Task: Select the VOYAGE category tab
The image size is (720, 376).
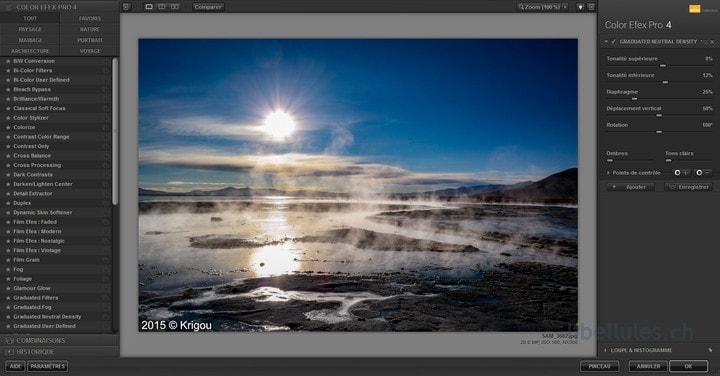Action: (x=90, y=51)
